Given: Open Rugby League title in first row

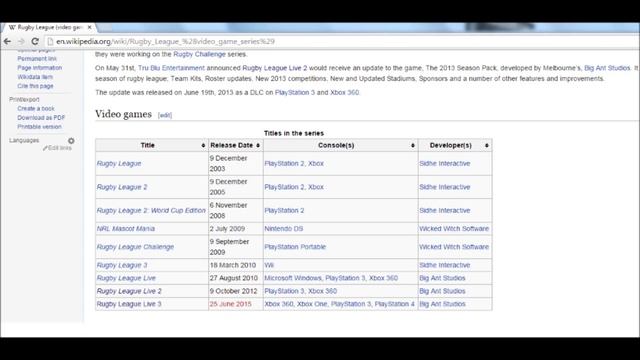Looking at the screenshot, I should (x=119, y=164).
